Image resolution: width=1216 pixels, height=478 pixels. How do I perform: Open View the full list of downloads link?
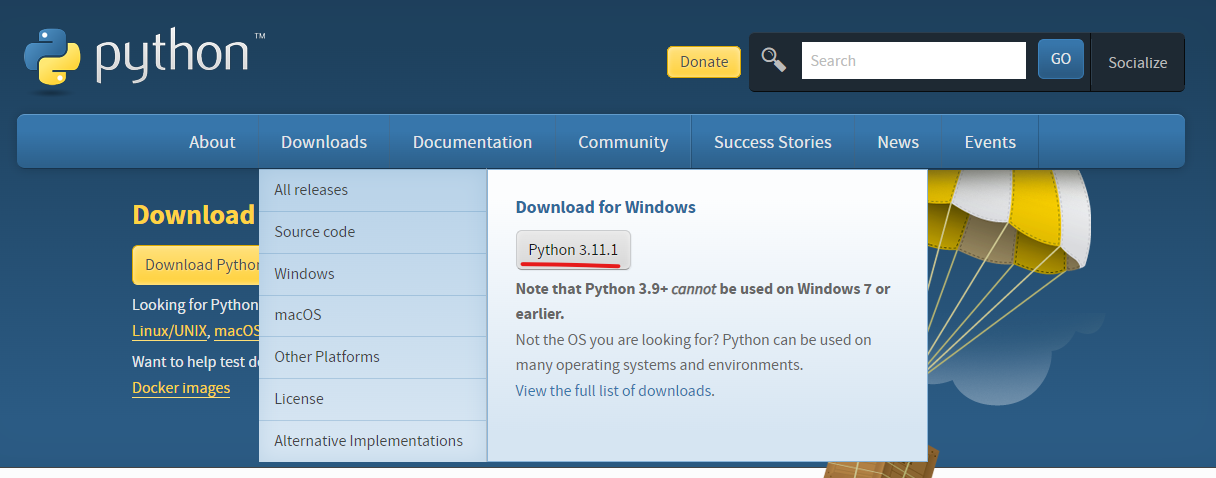pyautogui.click(x=614, y=391)
